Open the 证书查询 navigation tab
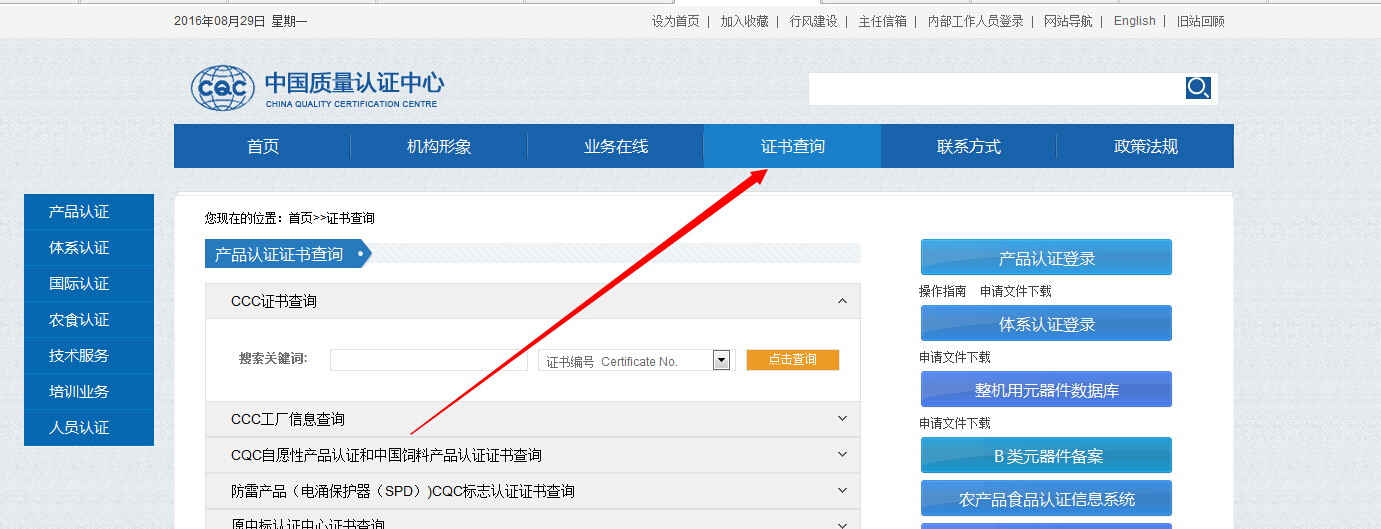The width and height of the screenshot is (1381, 529). [x=792, y=147]
